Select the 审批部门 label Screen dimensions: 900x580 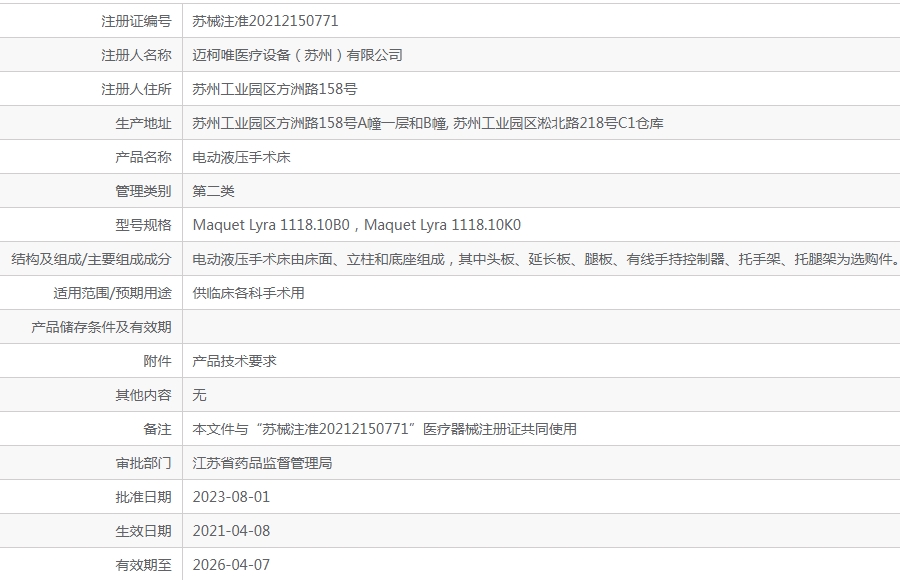pyautogui.click(x=143, y=463)
